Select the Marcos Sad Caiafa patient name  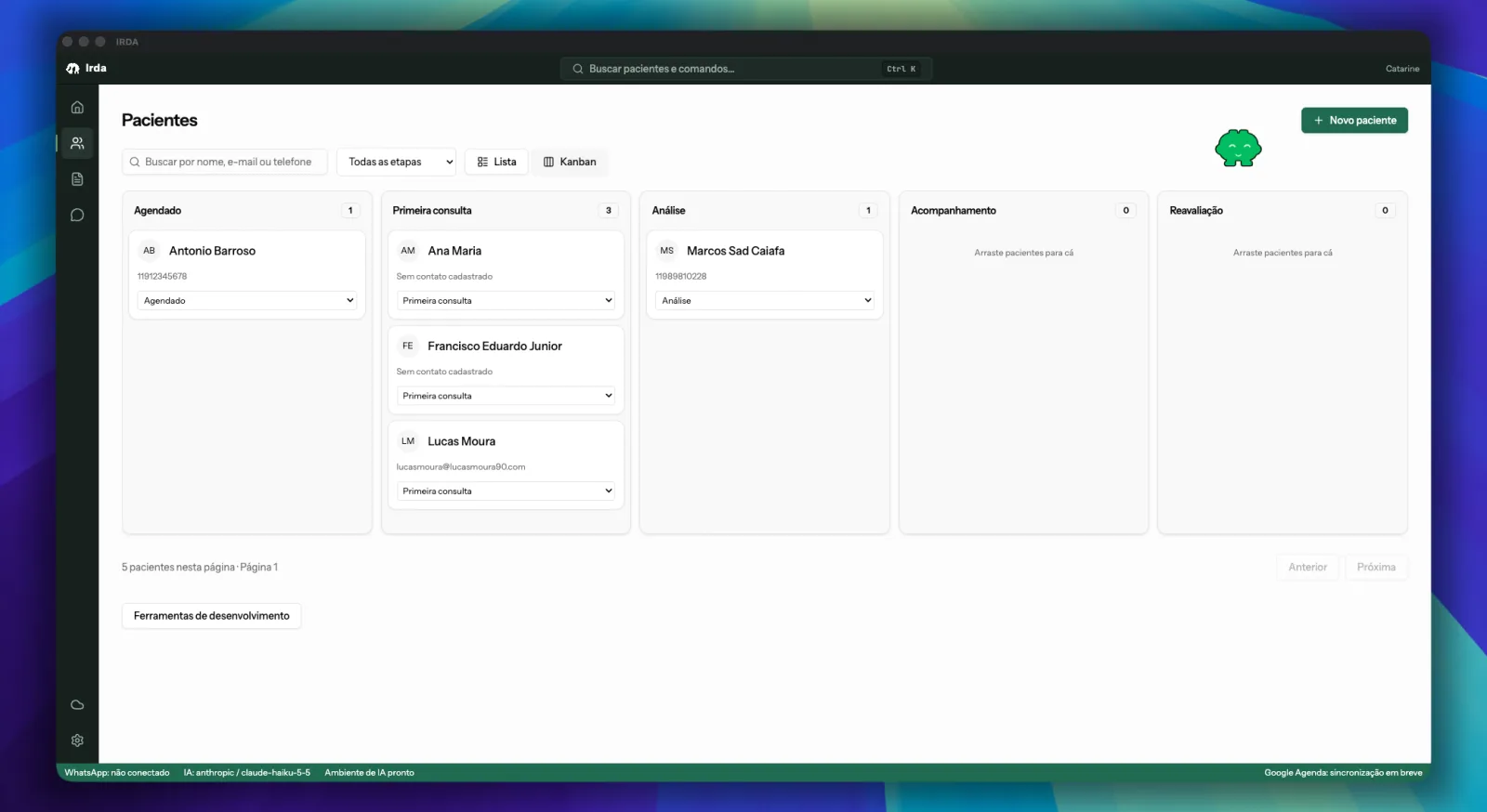click(735, 251)
